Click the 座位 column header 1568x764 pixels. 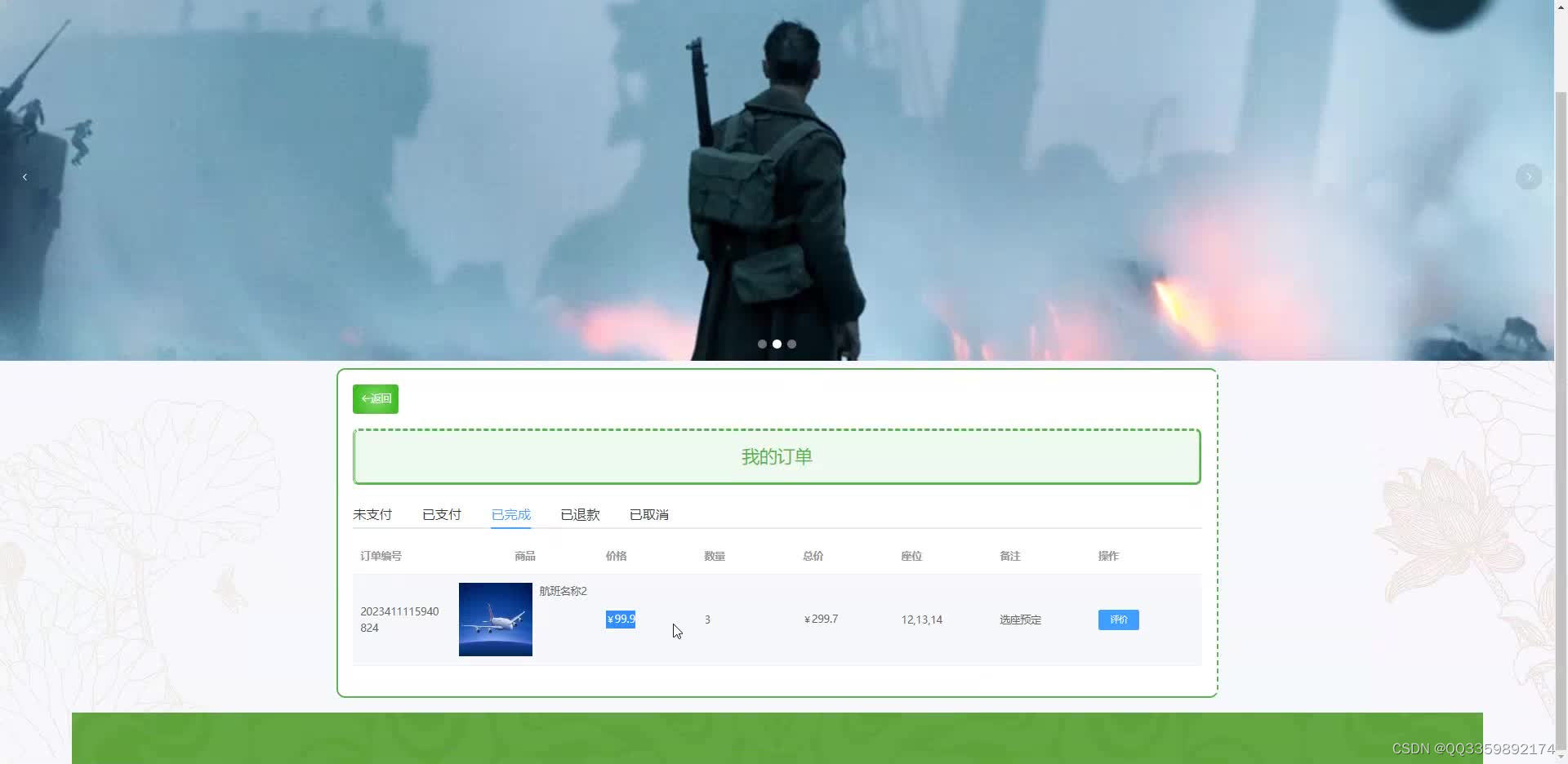tap(911, 556)
